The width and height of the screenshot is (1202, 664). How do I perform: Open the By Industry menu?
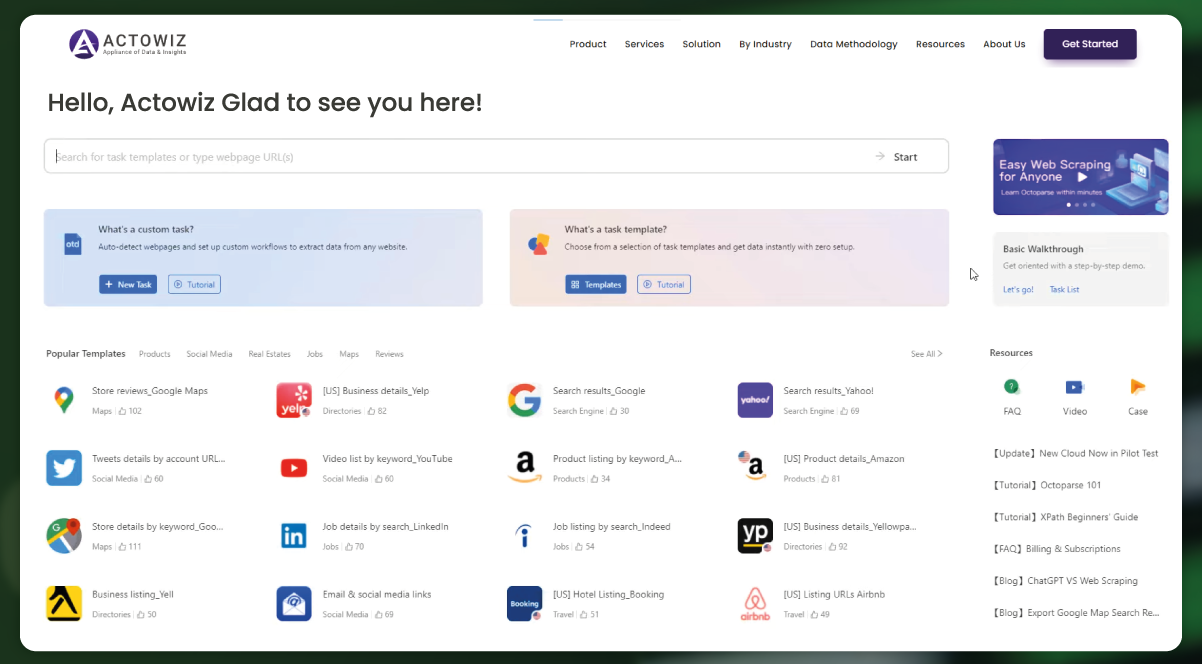tap(765, 44)
